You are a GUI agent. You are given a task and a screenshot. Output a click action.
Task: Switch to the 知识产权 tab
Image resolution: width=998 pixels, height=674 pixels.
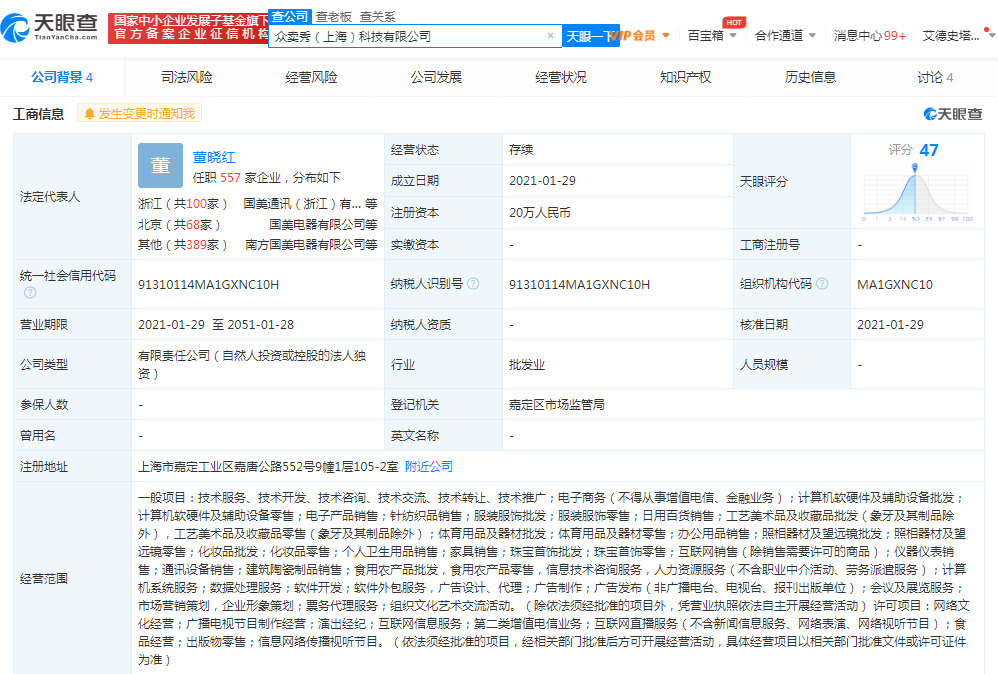point(685,78)
